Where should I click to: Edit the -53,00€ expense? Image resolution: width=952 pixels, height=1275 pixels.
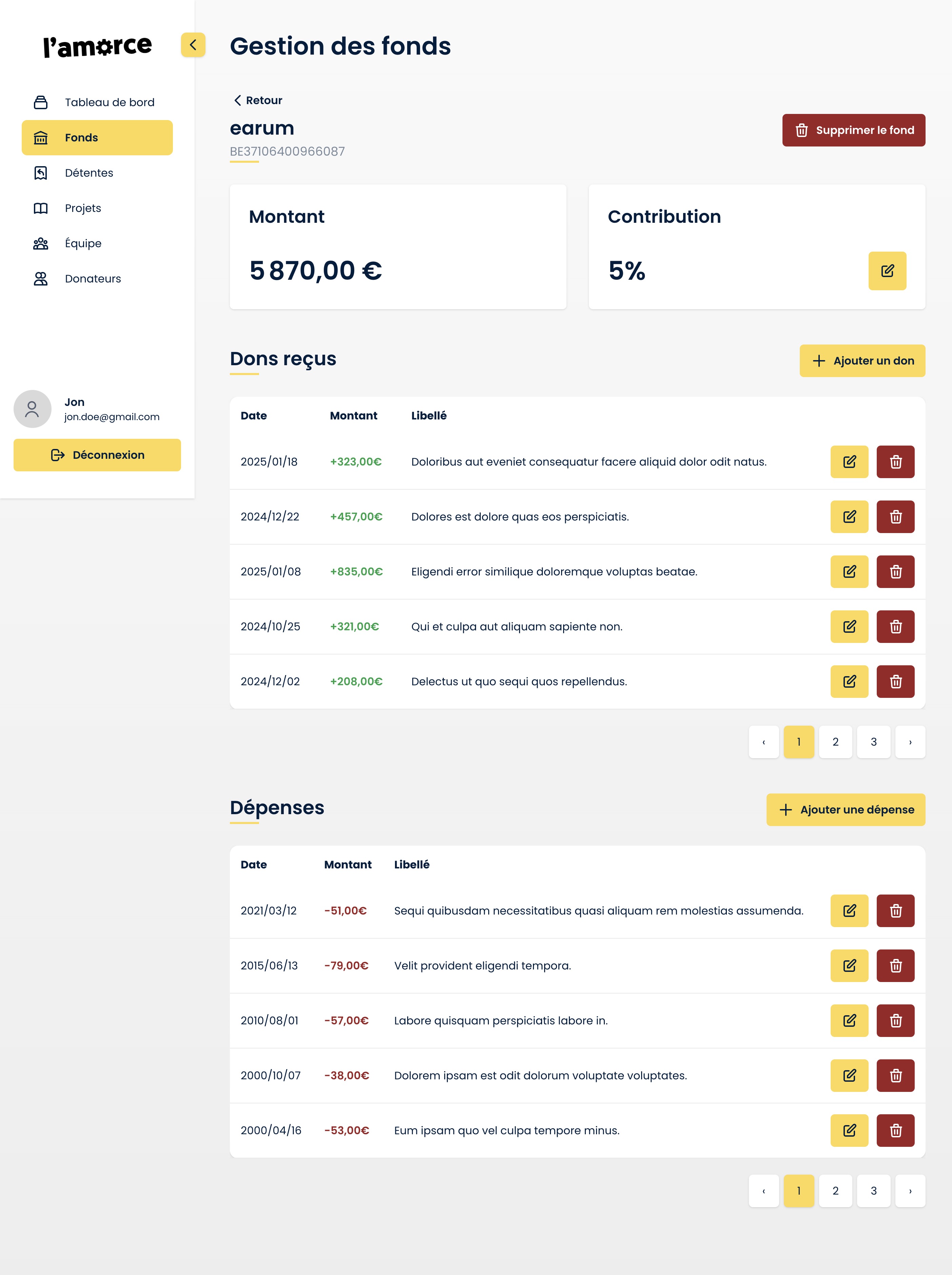tap(849, 1131)
